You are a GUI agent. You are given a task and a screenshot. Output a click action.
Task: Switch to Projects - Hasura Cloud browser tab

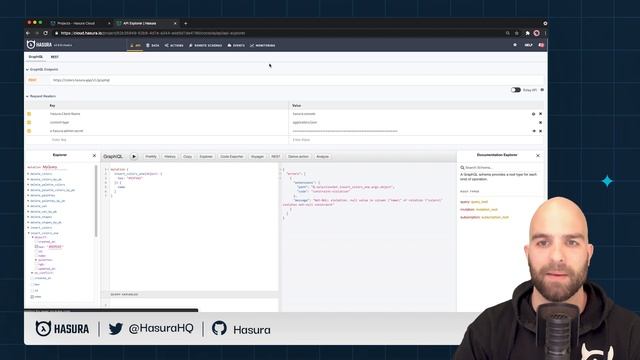coord(80,23)
